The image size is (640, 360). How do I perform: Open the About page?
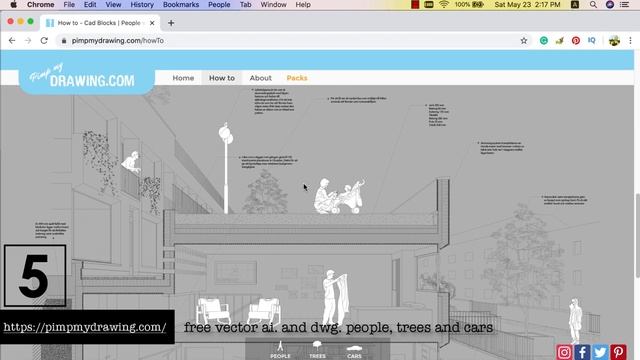260,78
